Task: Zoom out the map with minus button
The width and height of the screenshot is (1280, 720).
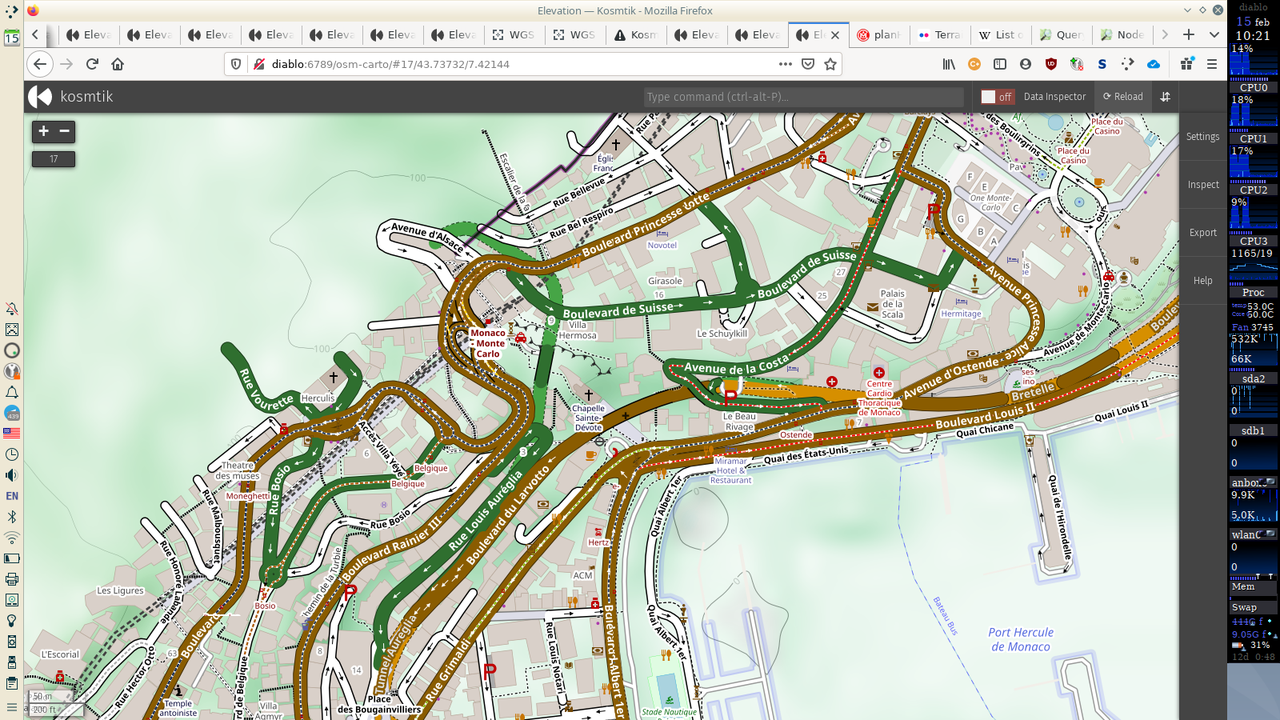Action: coord(65,131)
